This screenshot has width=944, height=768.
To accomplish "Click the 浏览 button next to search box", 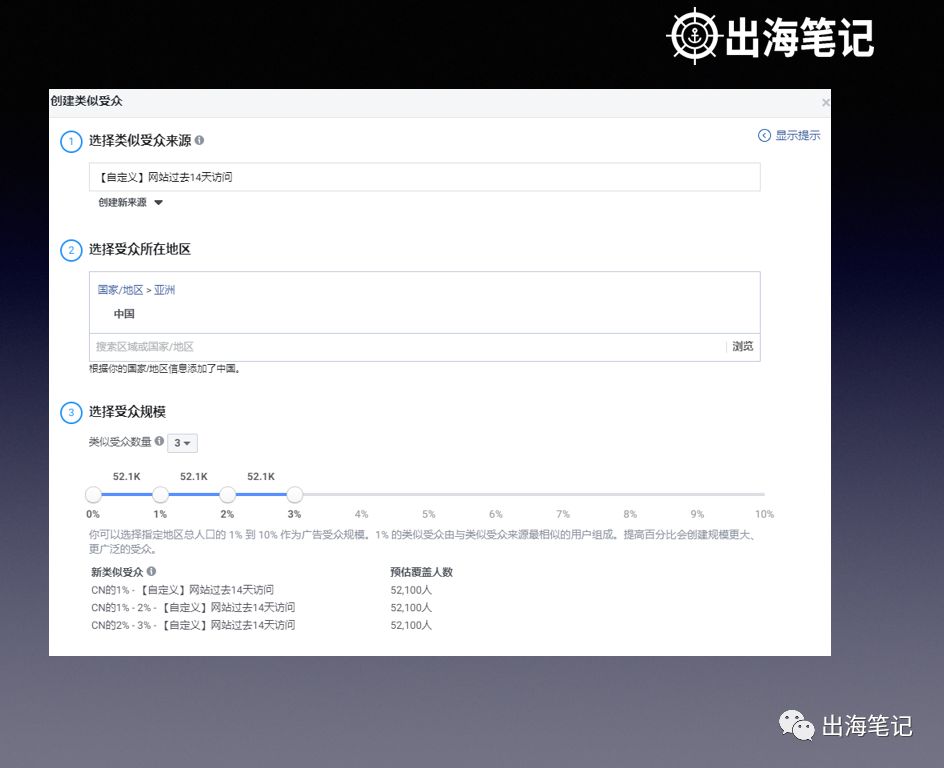I will coord(742,346).
